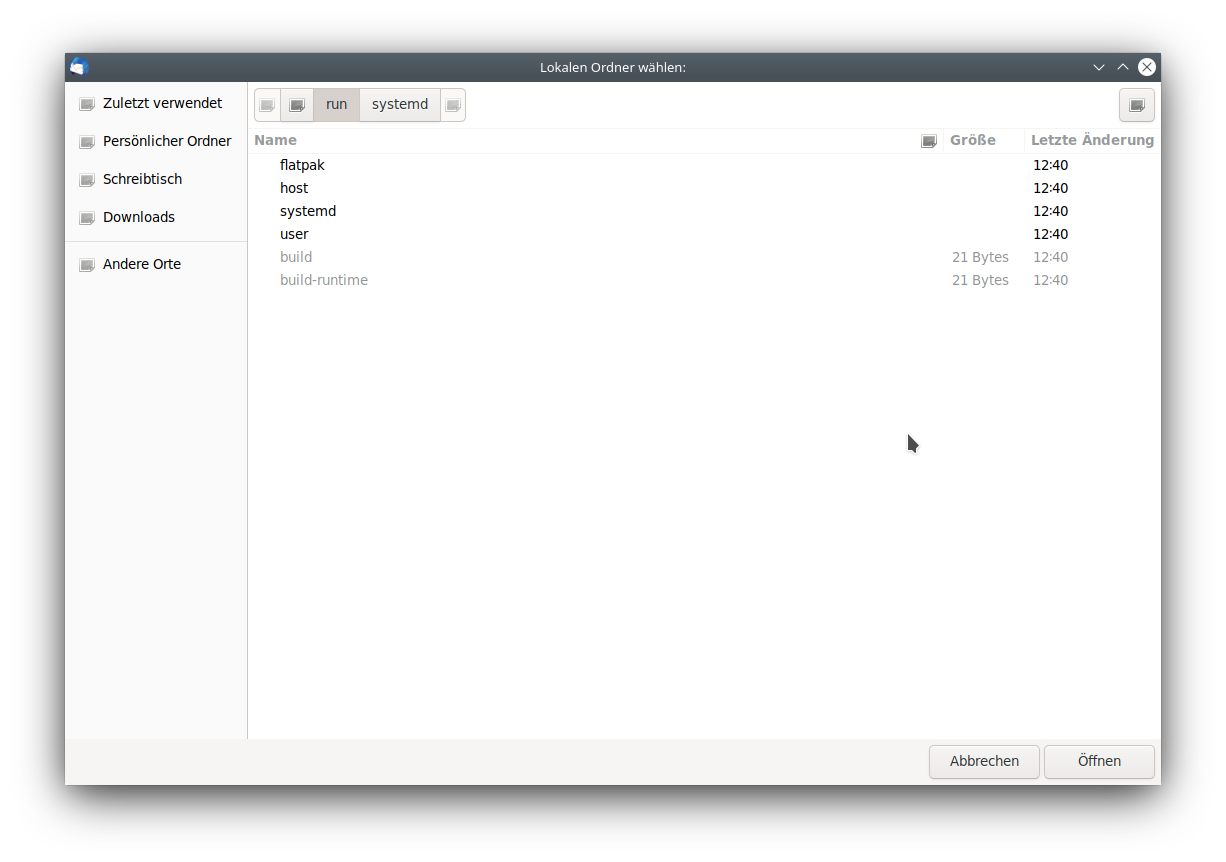This screenshot has width=1226, height=862.
Task: Click the path scroll-forward icon right of systemd
Action: click(x=453, y=105)
